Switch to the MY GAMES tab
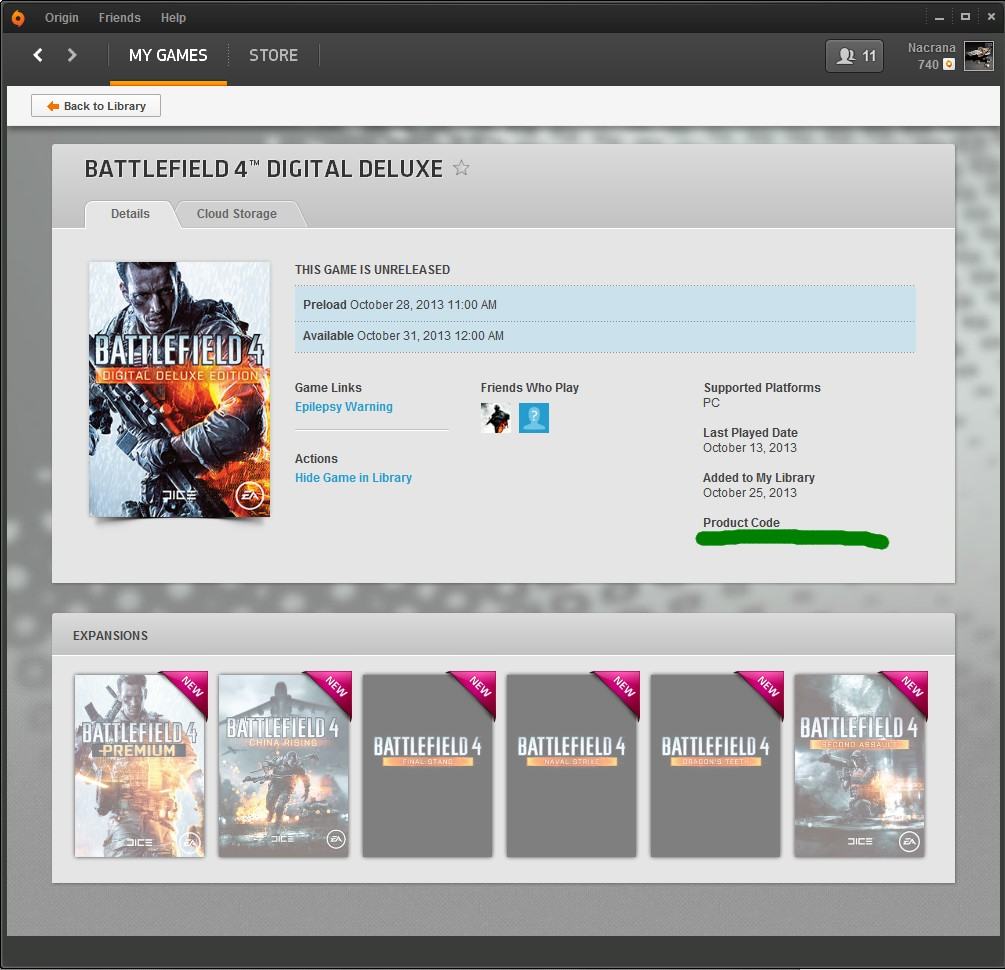 tap(168, 56)
